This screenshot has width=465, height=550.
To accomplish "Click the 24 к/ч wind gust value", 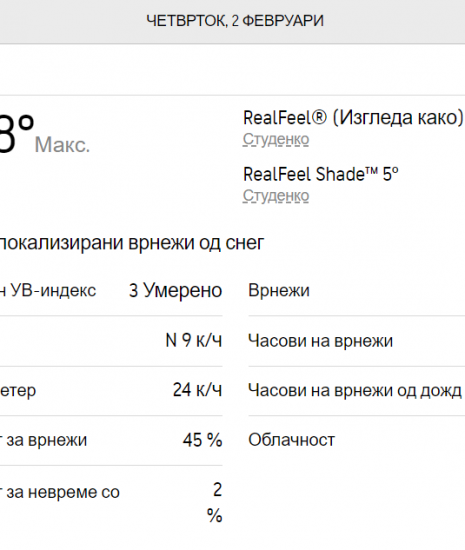I will [x=197, y=390].
